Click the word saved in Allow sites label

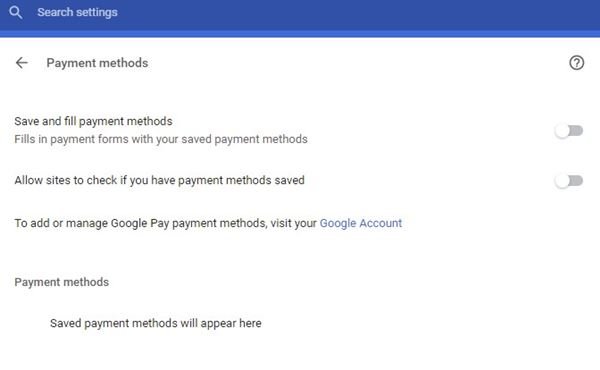pyautogui.click(x=289, y=180)
